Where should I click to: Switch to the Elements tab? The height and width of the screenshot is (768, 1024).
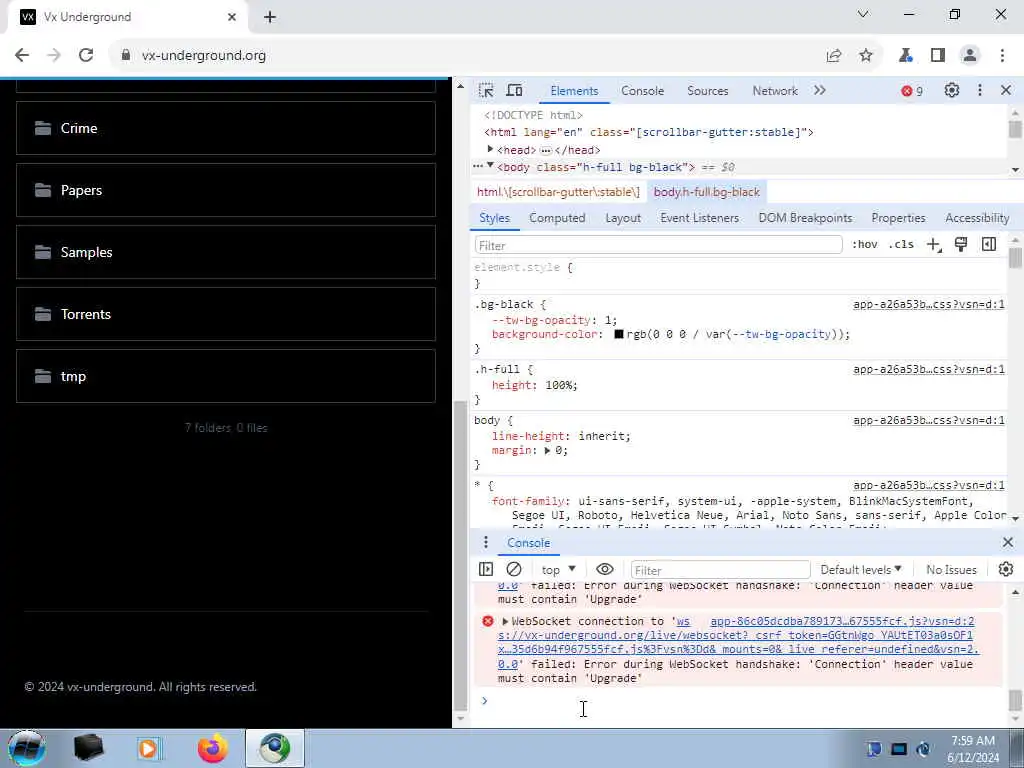[574, 91]
